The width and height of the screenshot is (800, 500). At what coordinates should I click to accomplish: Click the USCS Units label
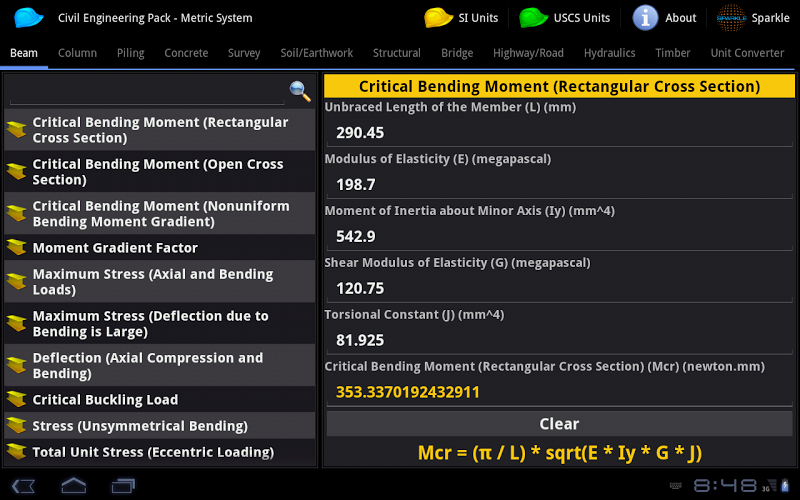coord(582,18)
